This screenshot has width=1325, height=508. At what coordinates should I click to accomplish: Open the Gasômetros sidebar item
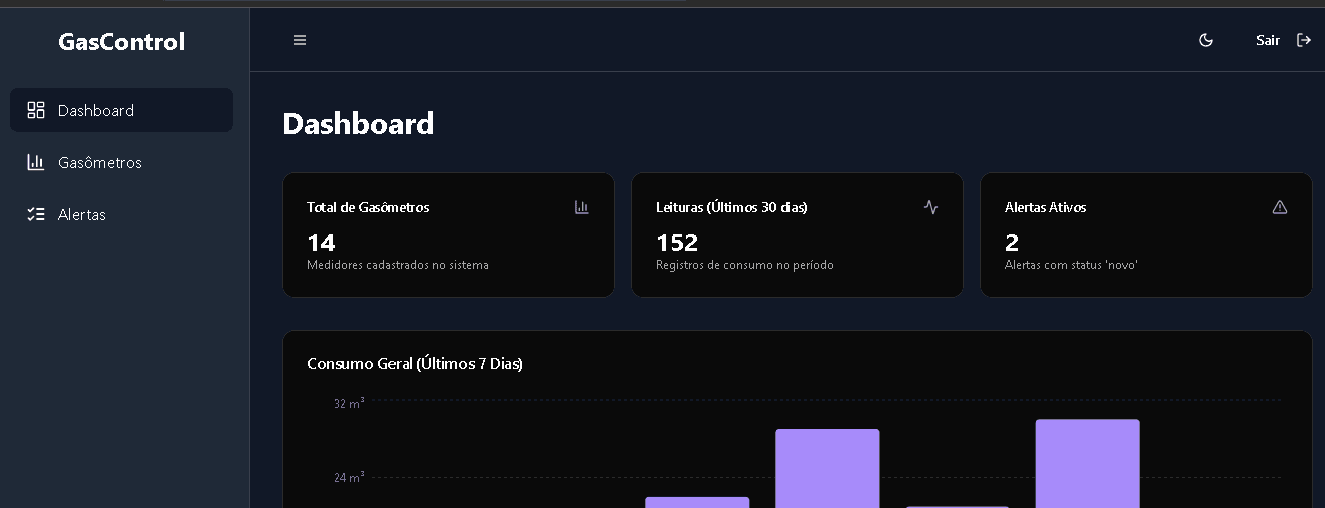pyautogui.click(x=121, y=162)
